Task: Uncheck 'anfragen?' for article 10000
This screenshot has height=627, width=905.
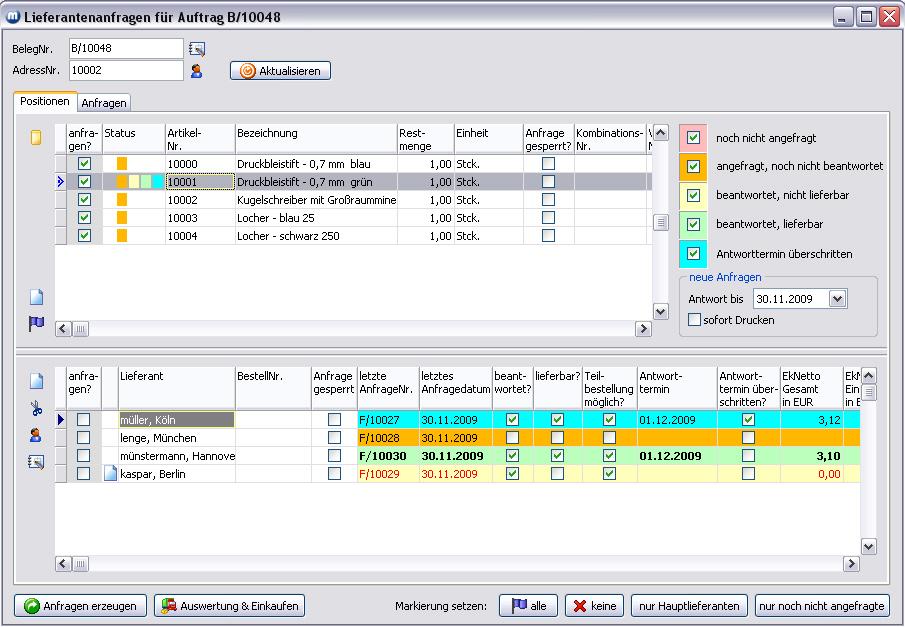Action: [85, 163]
